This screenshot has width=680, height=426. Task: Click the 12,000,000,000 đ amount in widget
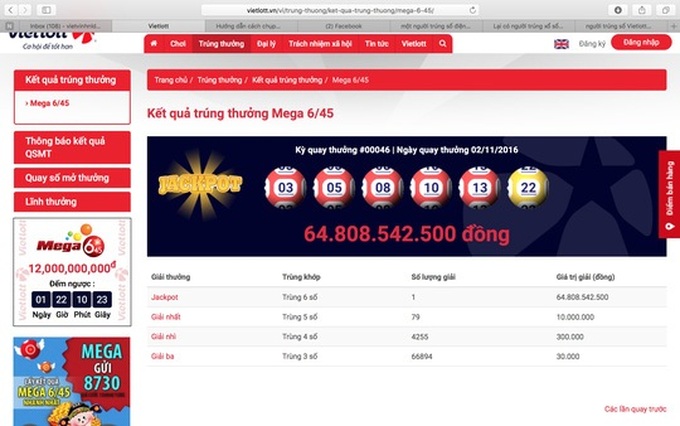[72, 268]
